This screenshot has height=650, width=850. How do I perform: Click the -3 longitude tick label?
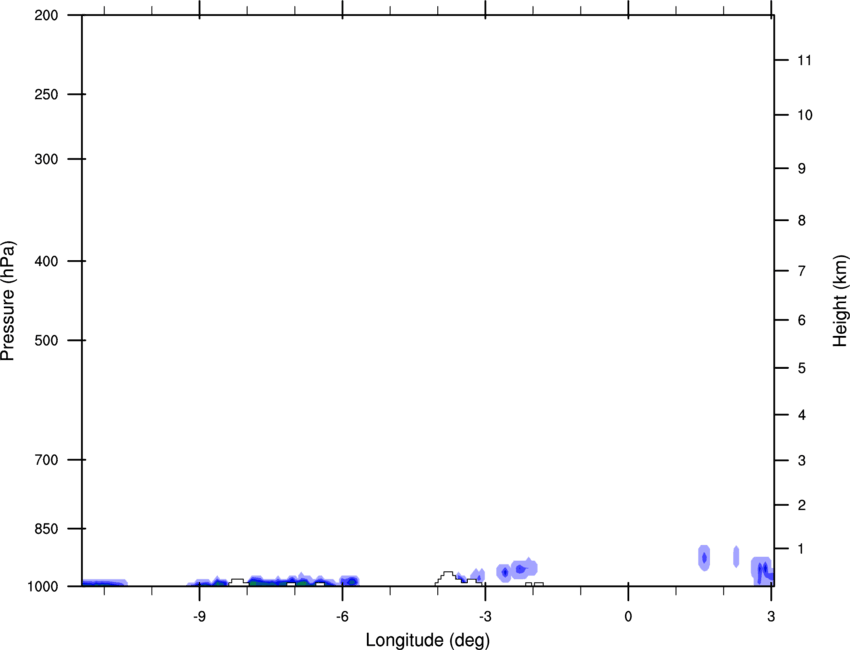coord(485,617)
